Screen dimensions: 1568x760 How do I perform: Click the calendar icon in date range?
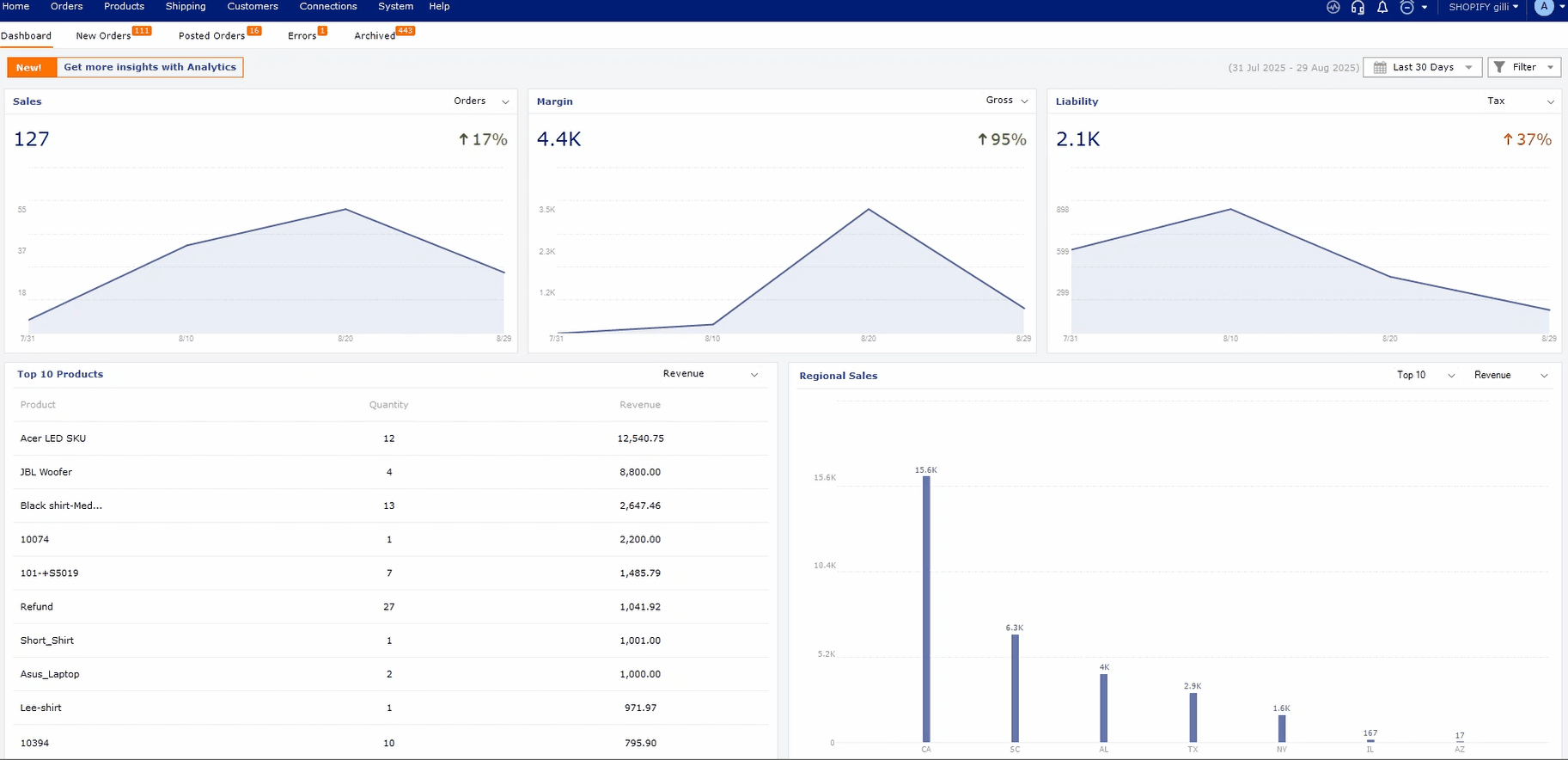1380,67
